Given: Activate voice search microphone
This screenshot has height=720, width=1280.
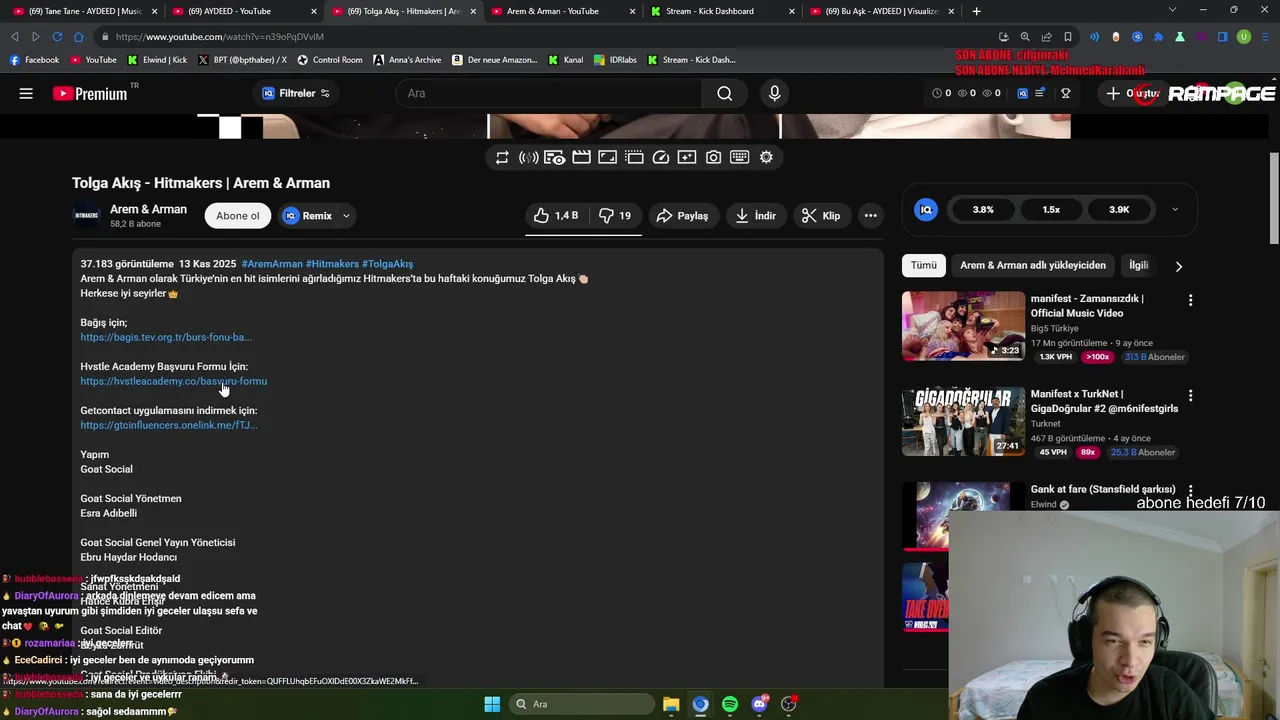Looking at the screenshot, I should (774, 93).
